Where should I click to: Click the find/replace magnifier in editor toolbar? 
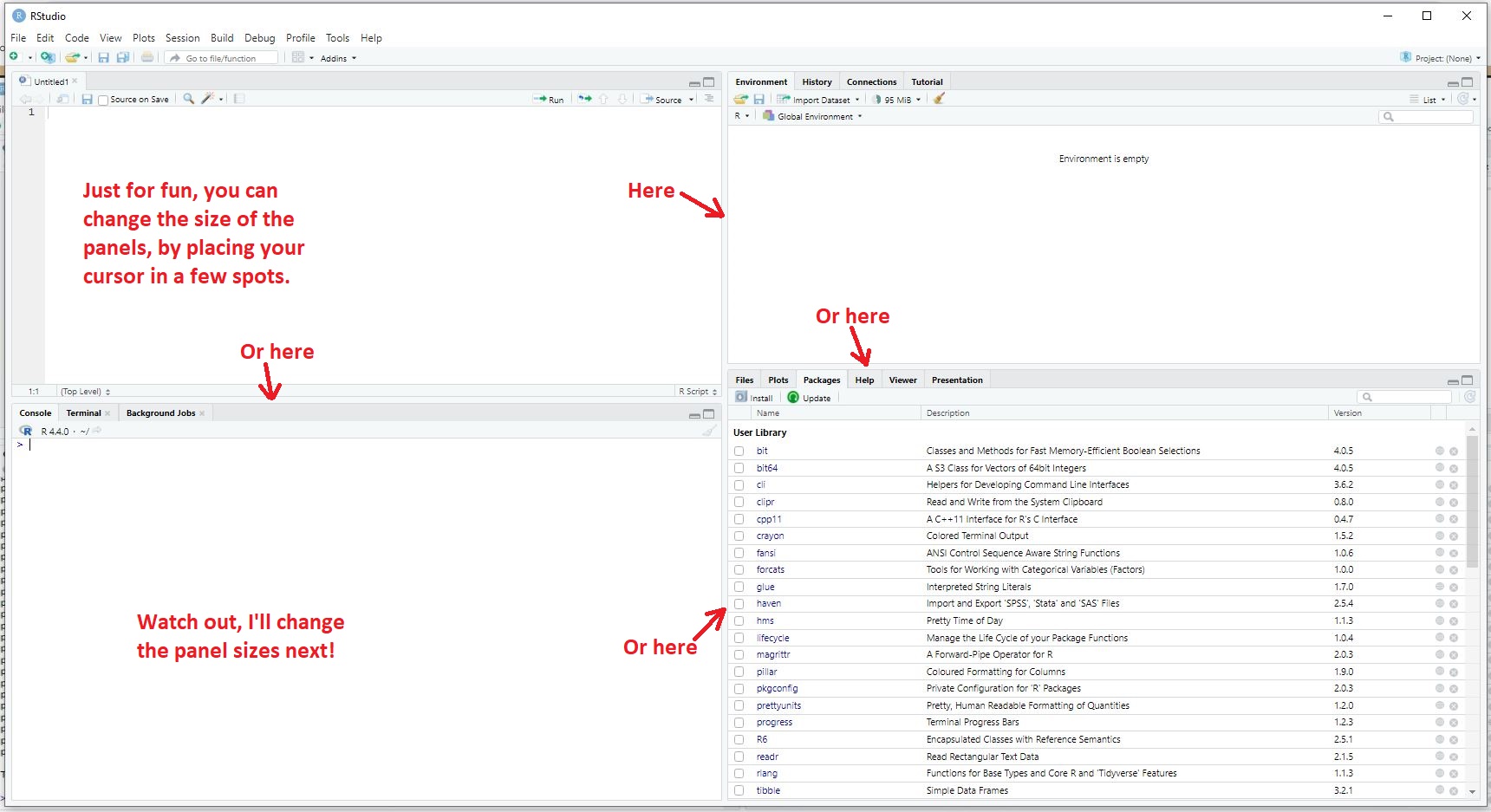click(x=188, y=99)
